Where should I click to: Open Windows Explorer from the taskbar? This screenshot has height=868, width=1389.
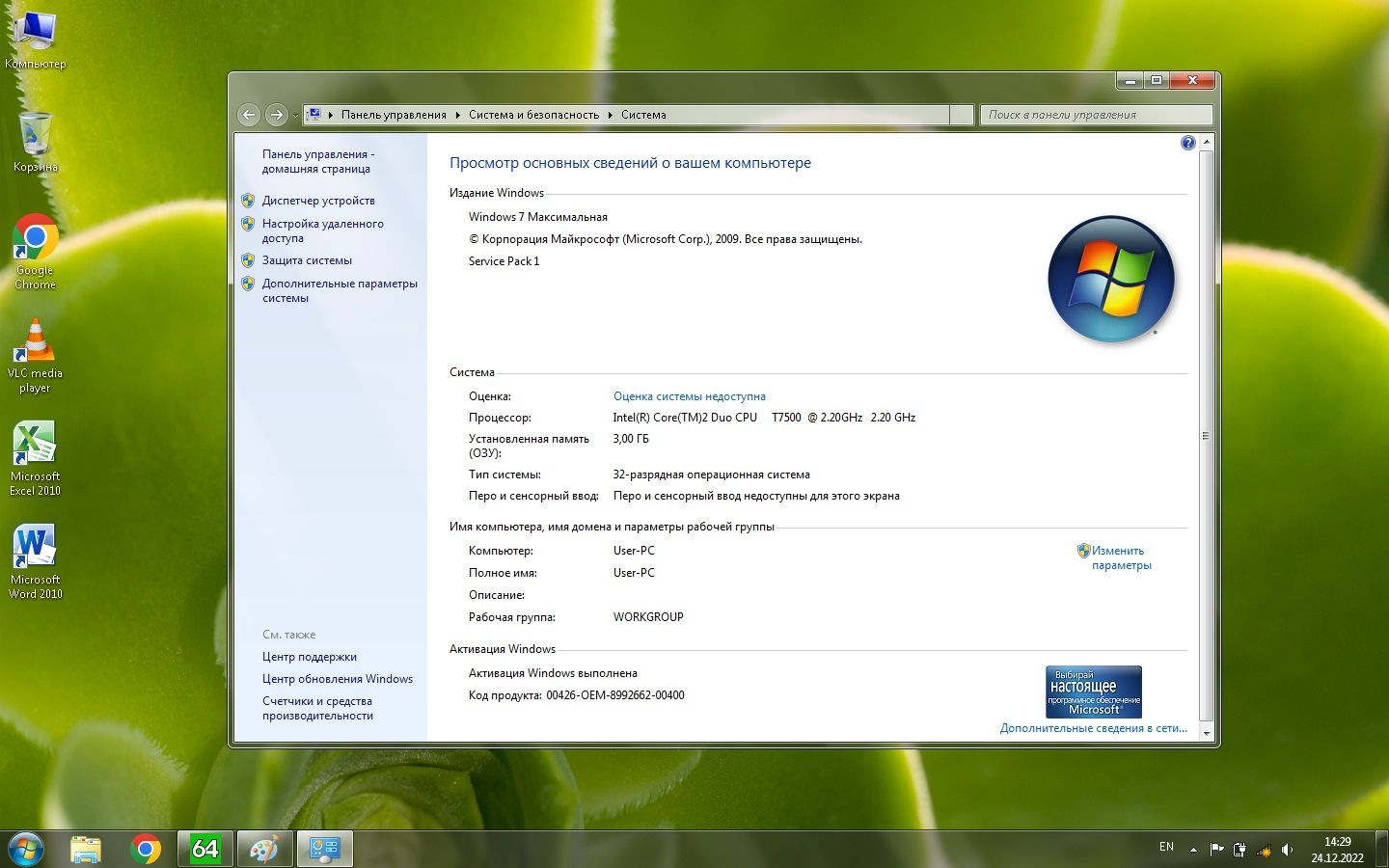[86, 849]
